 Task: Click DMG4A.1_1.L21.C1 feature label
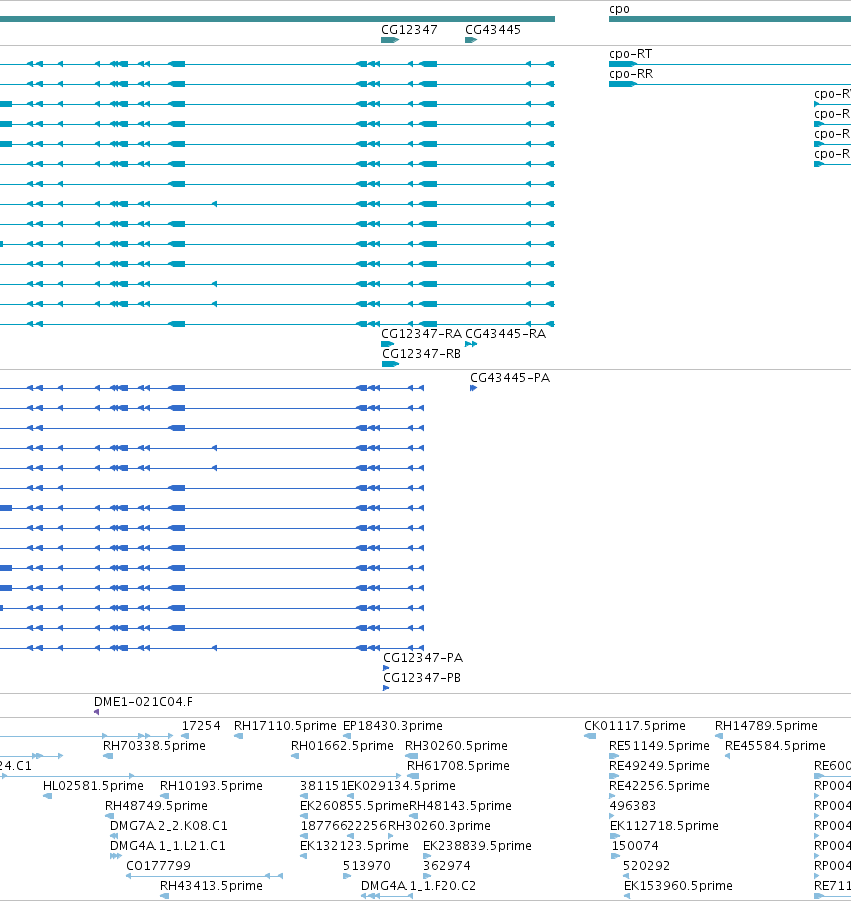pos(168,846)
